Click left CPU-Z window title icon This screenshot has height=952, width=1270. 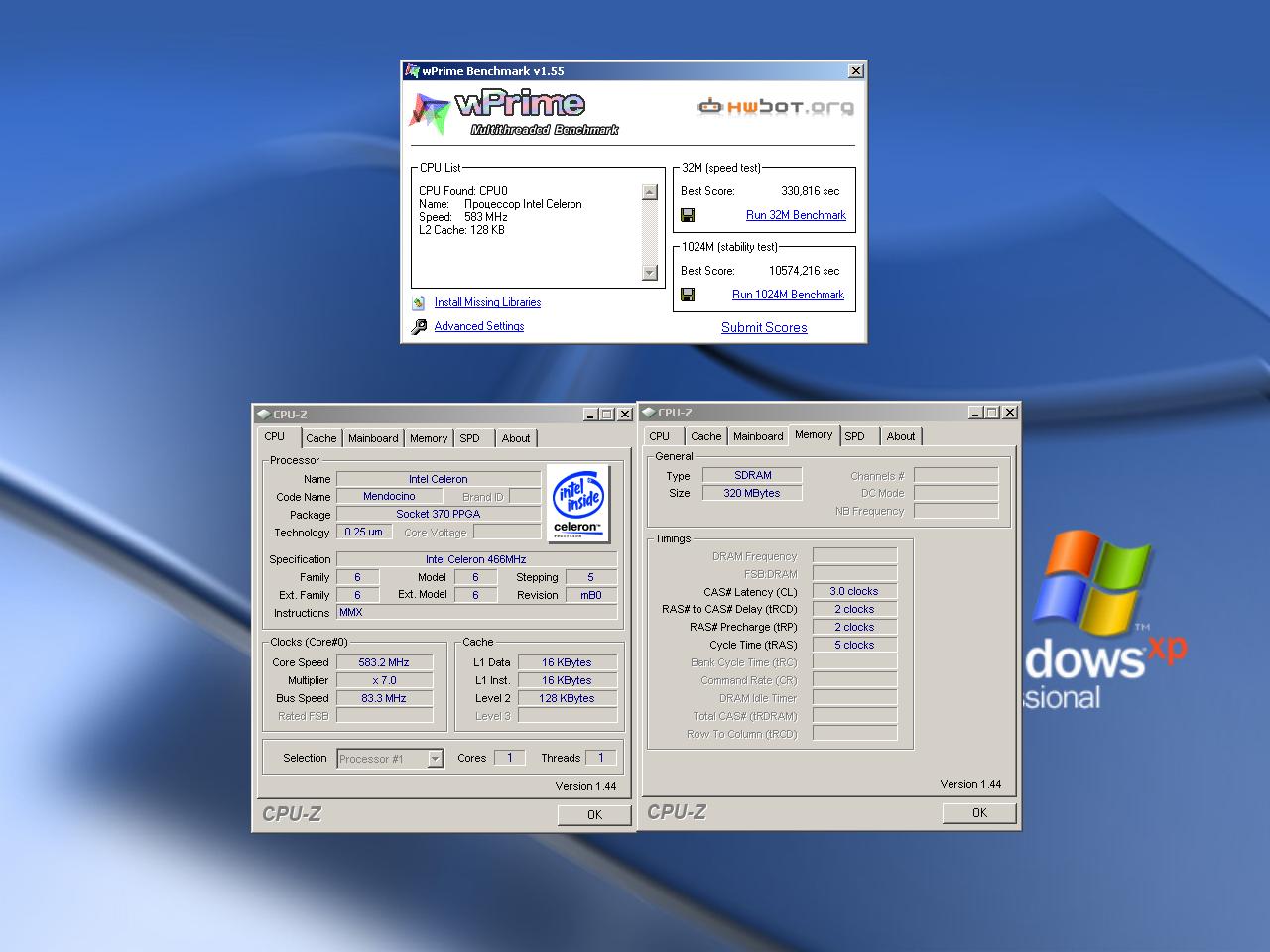263,415
